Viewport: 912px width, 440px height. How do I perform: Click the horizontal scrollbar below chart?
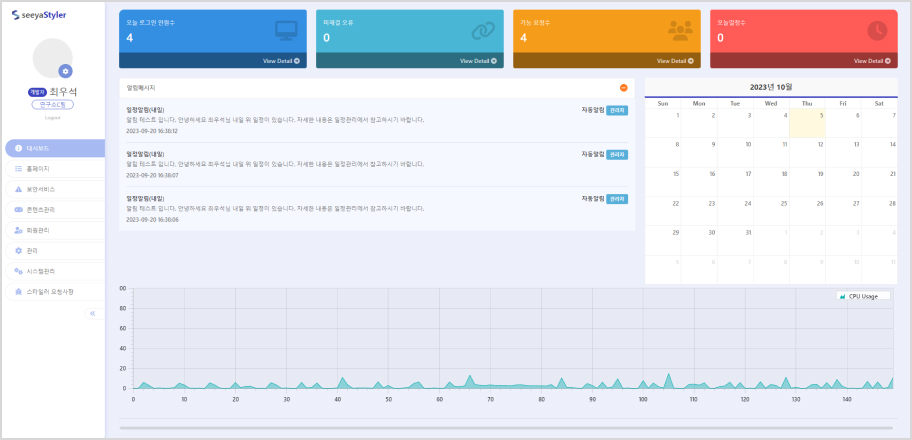coord(508,428)
